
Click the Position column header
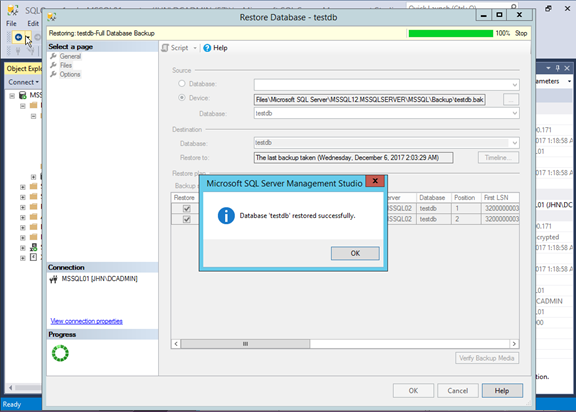(x=464, y=198)
